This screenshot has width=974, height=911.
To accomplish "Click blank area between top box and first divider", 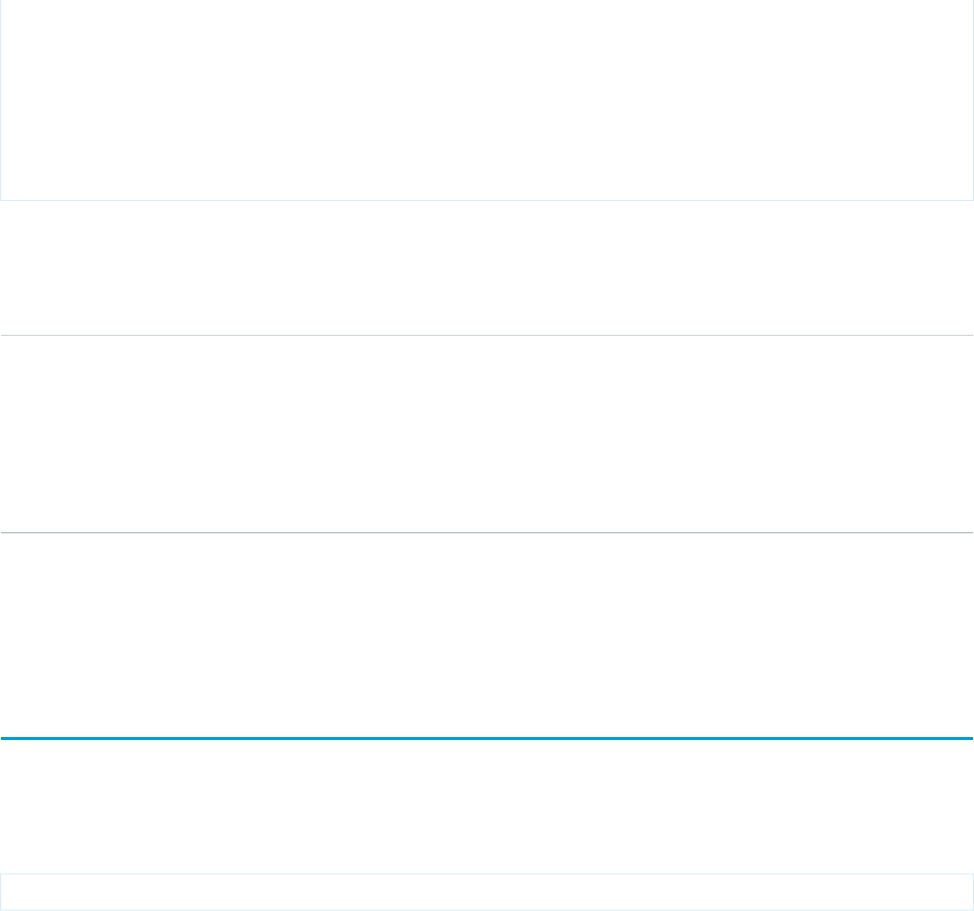I will [487, 268].
